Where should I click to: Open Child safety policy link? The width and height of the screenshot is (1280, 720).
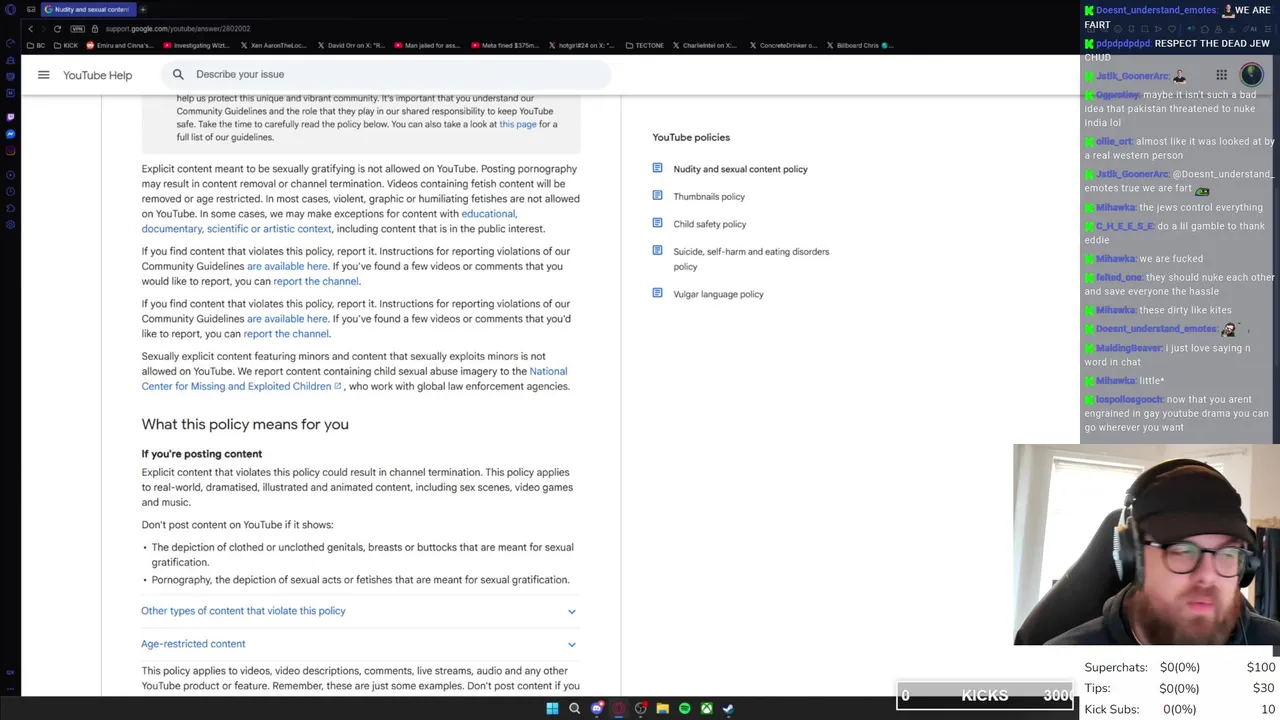point(710,224)
